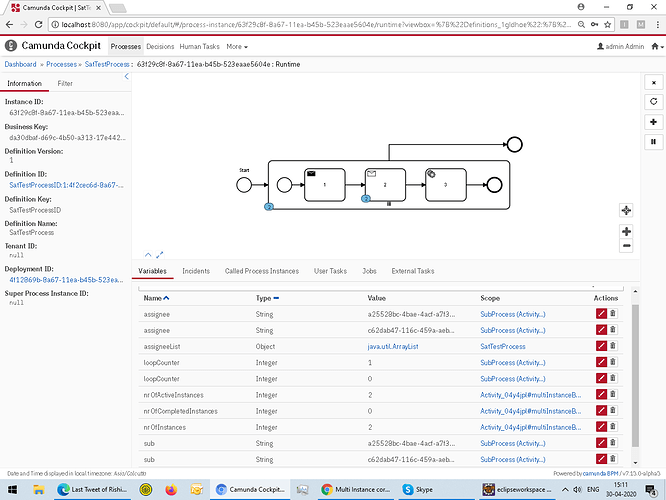
Task: Click the variables table vertical scrollbar
Action: (635, 376)
